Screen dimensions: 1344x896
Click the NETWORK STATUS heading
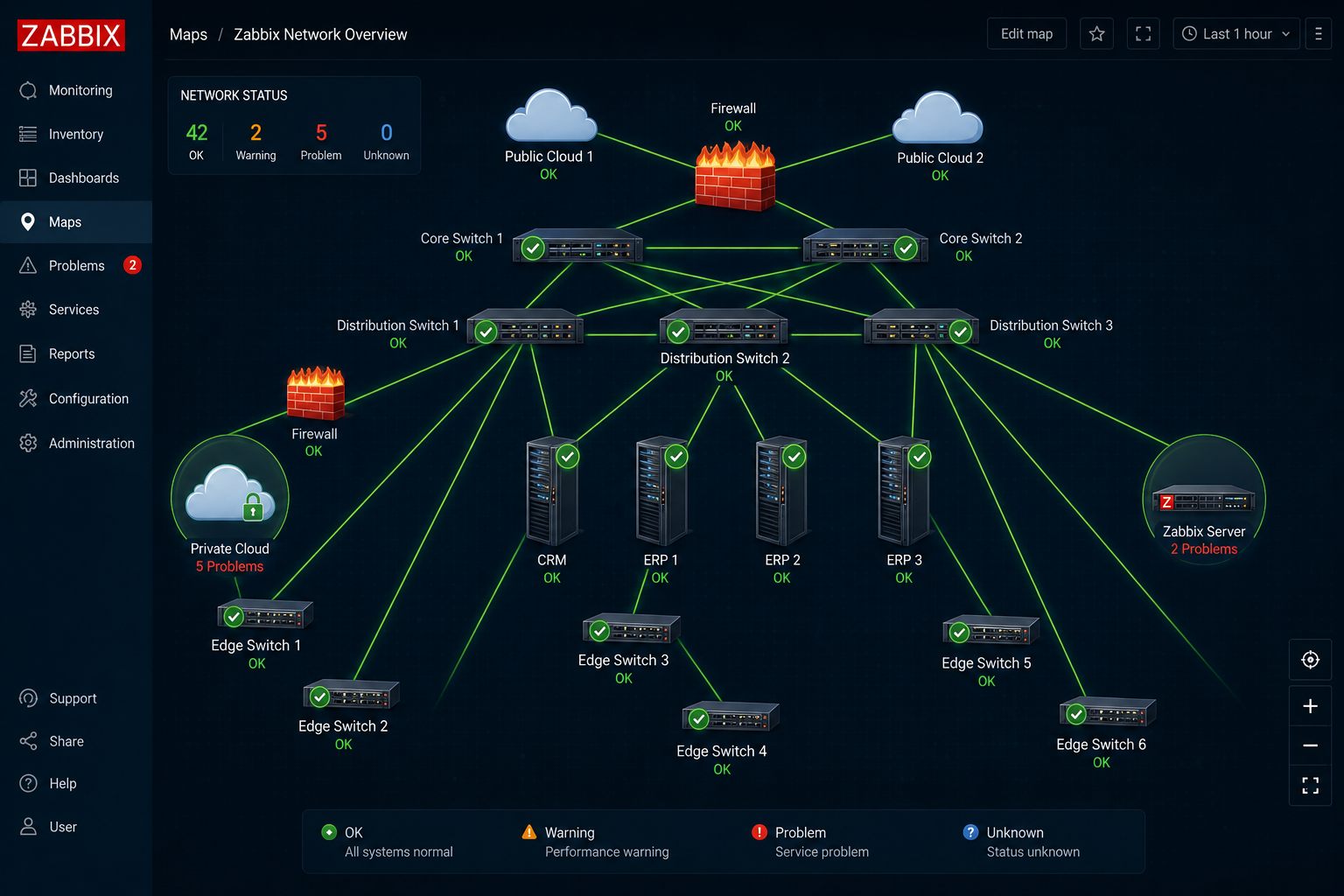pos(234,95)
